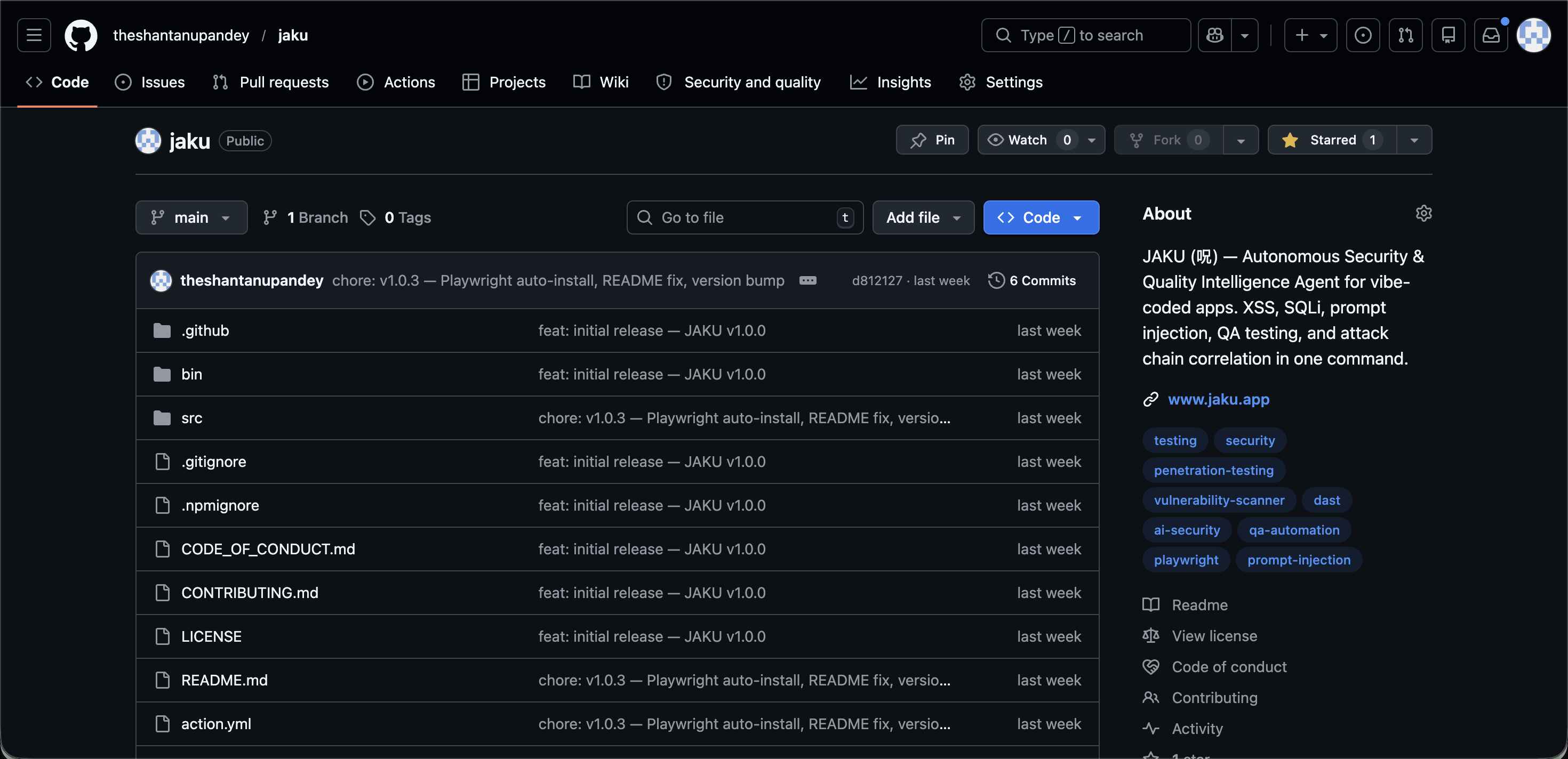Open the main branch dropdown
Viewport: 1568px width, 759px height.
191,217
